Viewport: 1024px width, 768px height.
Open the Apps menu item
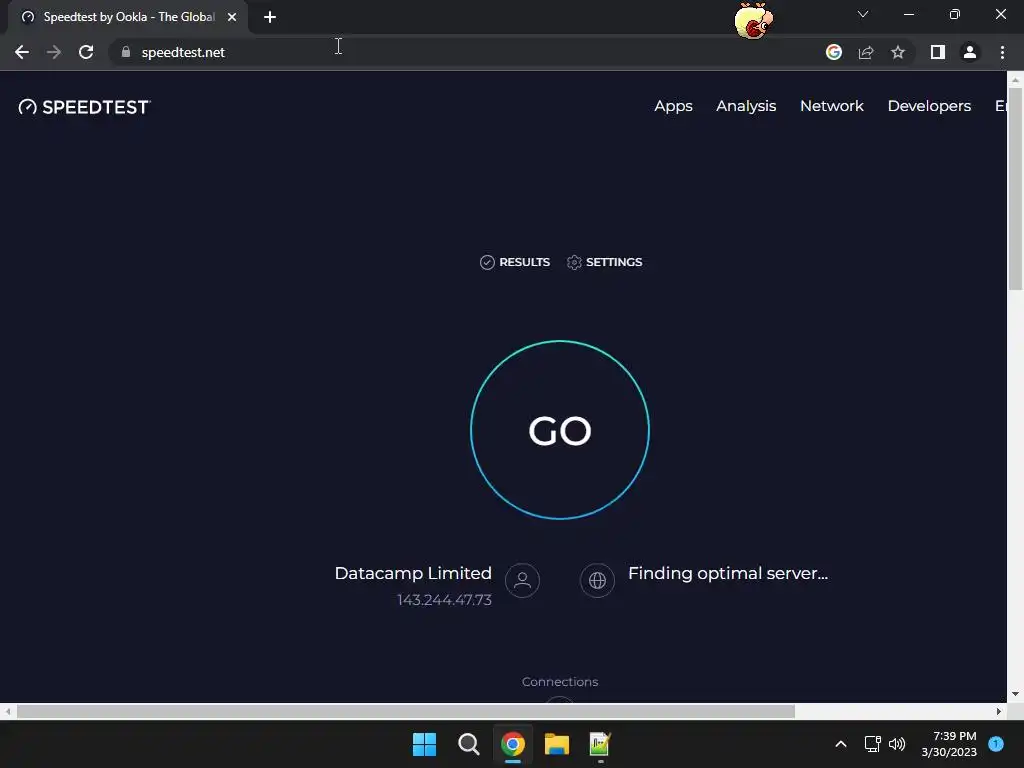(673, 106)
